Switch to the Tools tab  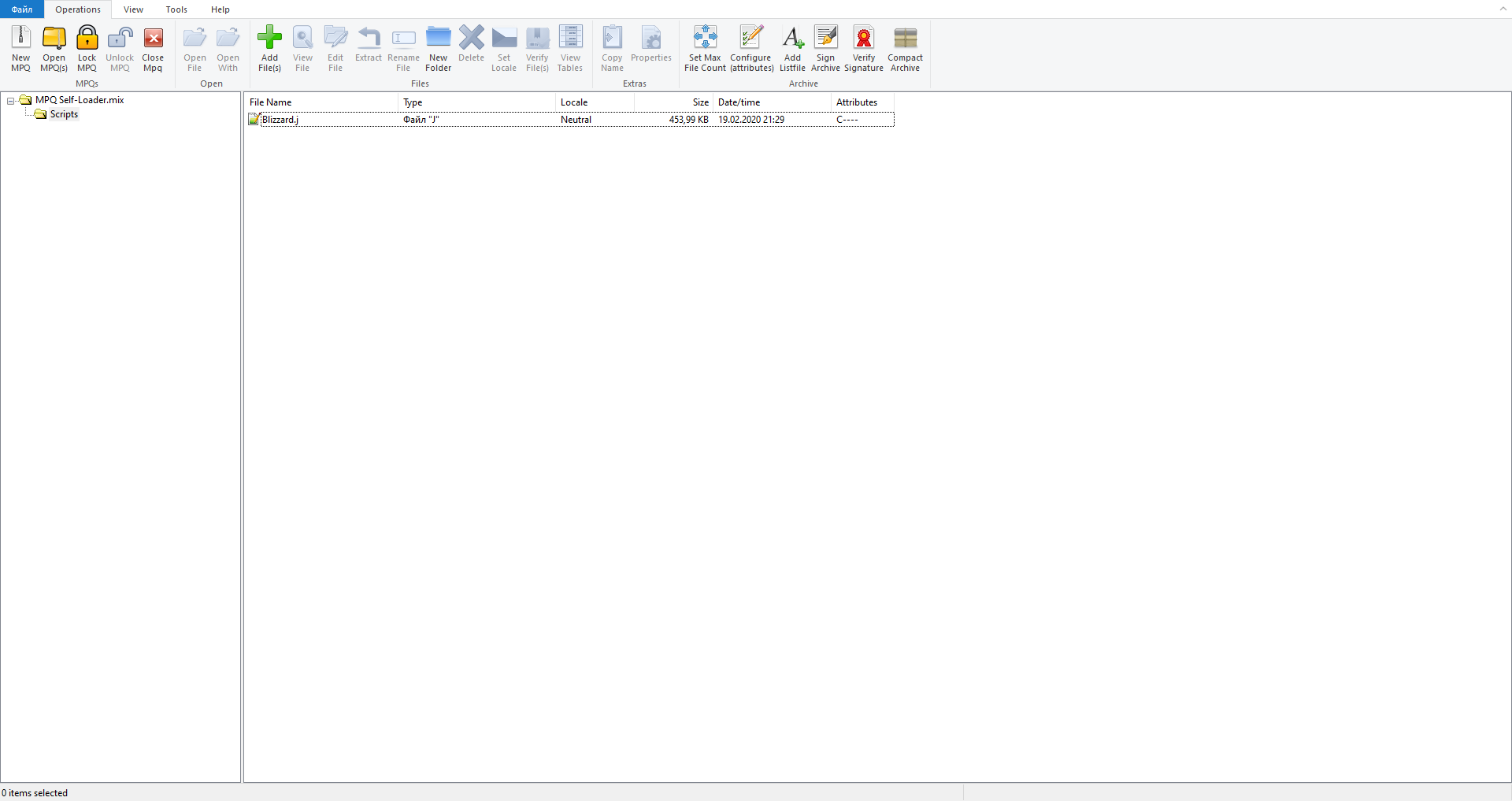point(176,9)
